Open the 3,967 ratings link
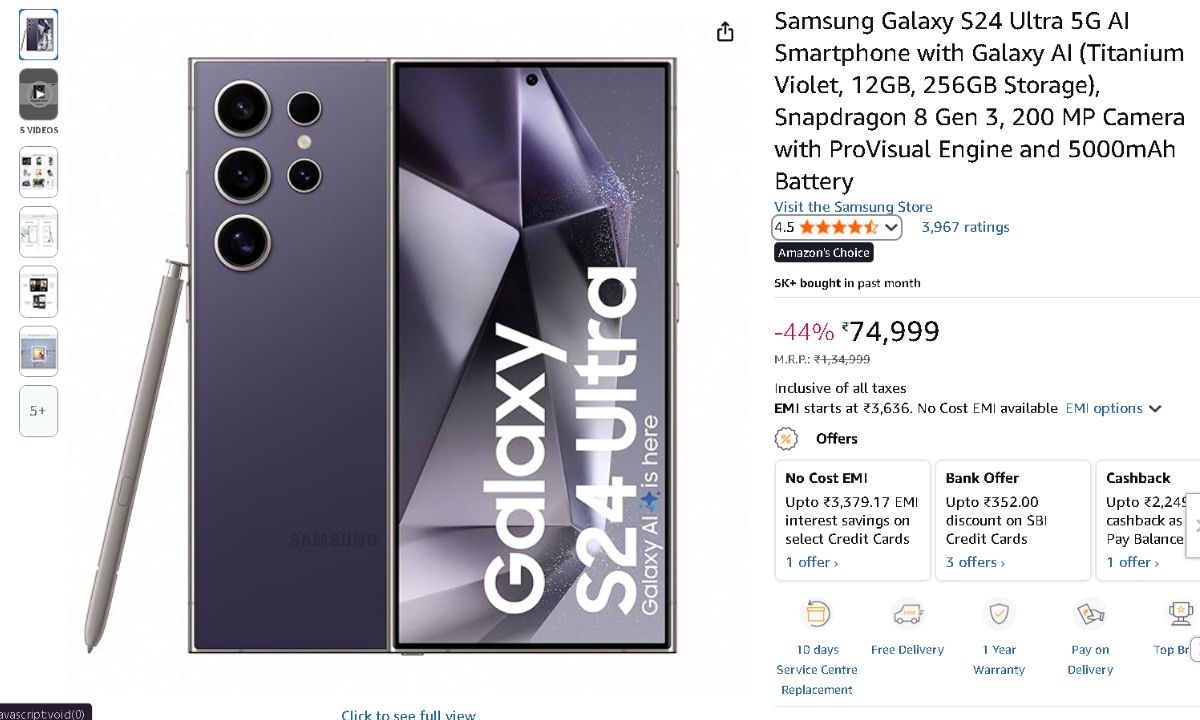This screenshot has width=1200, height=720. pyautogui.click(x=965, y=228)
